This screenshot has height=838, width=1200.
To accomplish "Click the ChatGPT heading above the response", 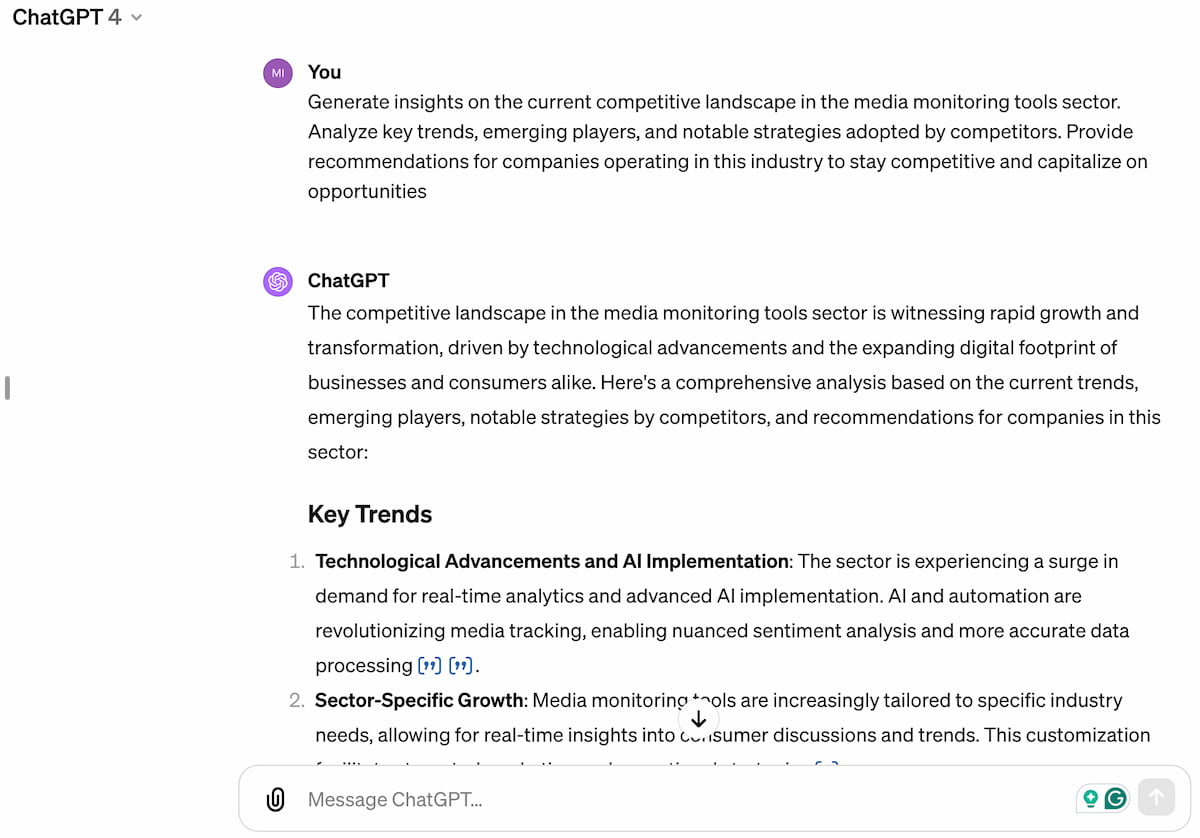I will pyautogui.click(x=350, y=281).
